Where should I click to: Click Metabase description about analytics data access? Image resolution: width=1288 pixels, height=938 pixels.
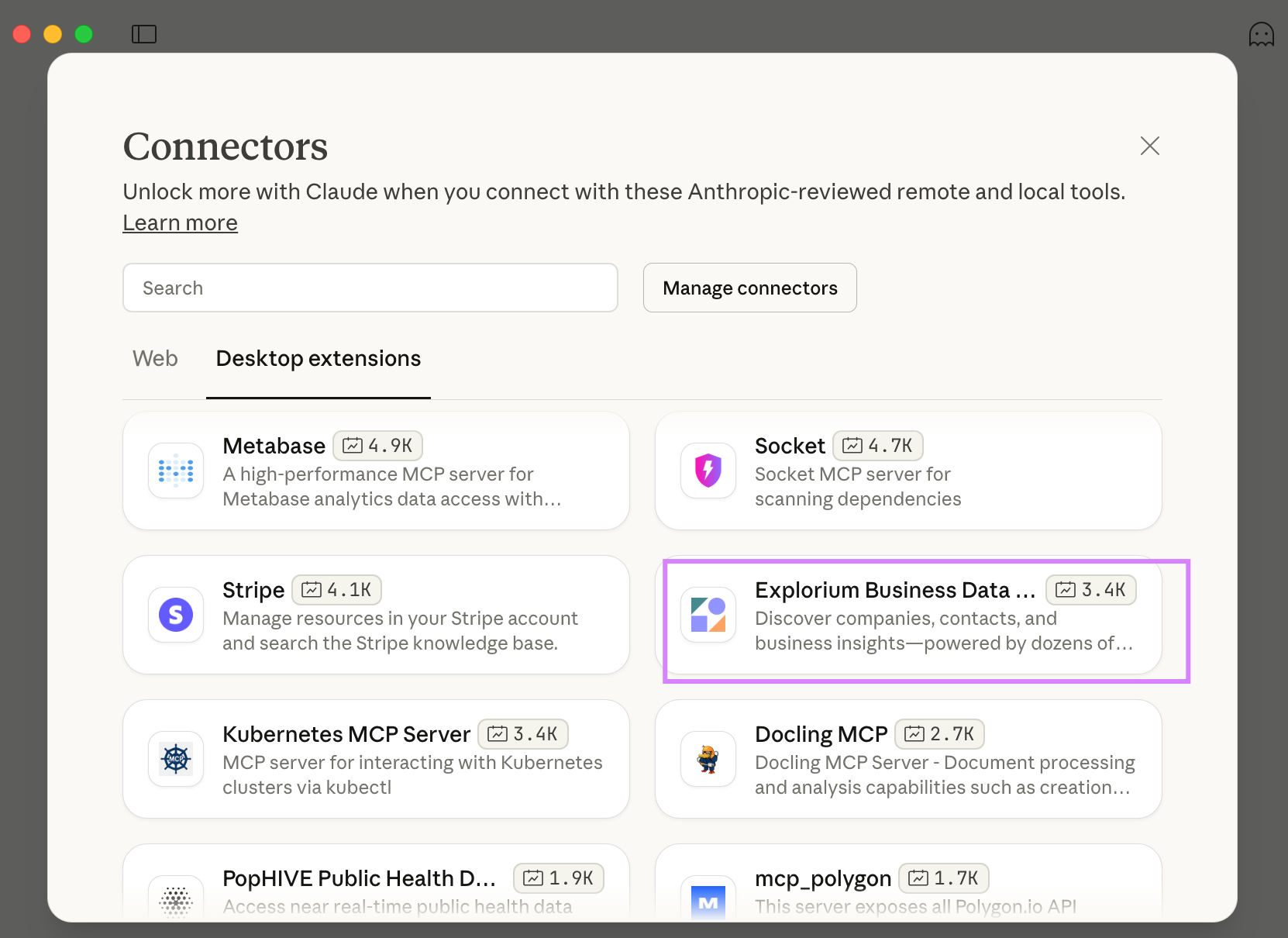[392, 486]
